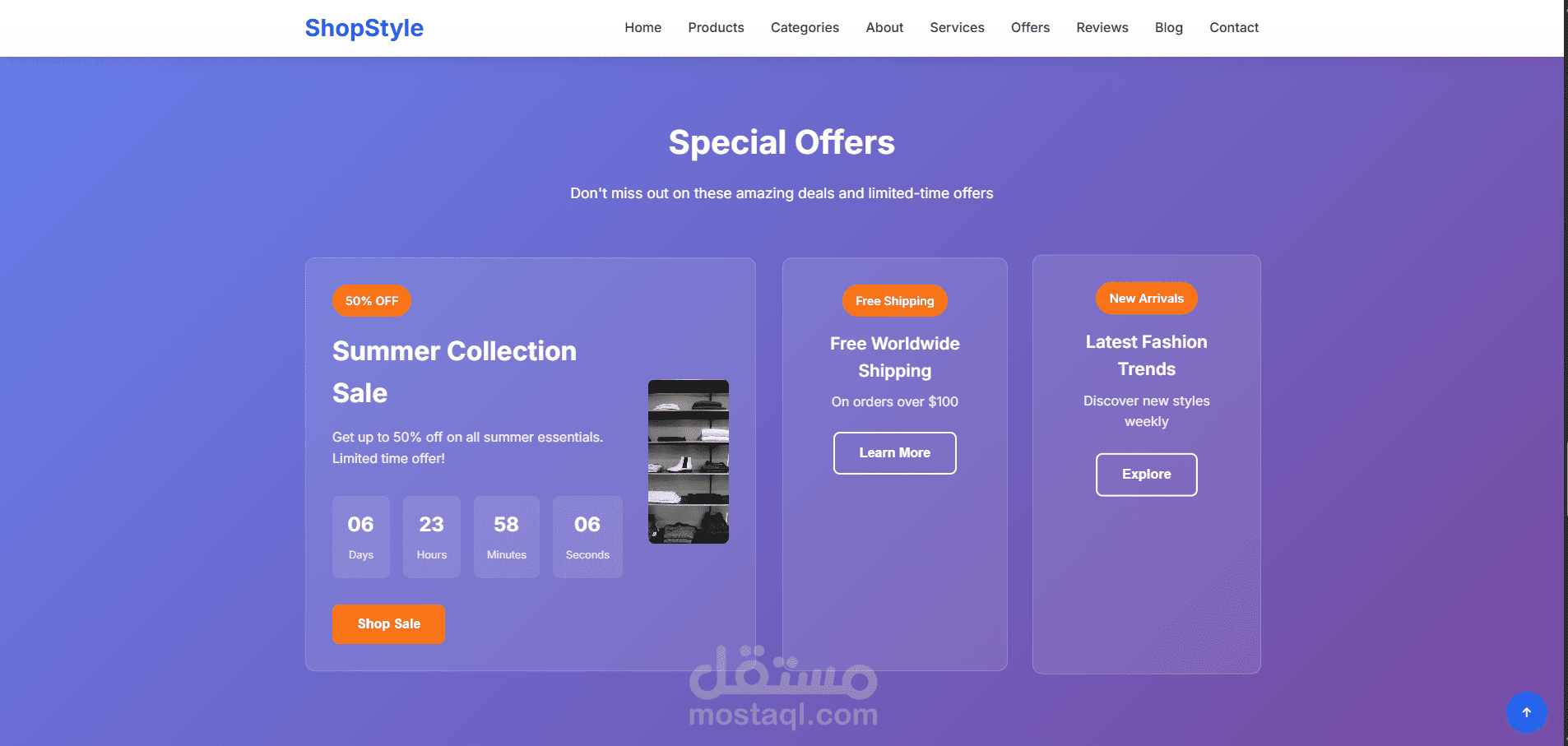This screenshot has width=1568, height=746.
Task: Select the 50% OFF badge
Action: [x=371, y=301]
